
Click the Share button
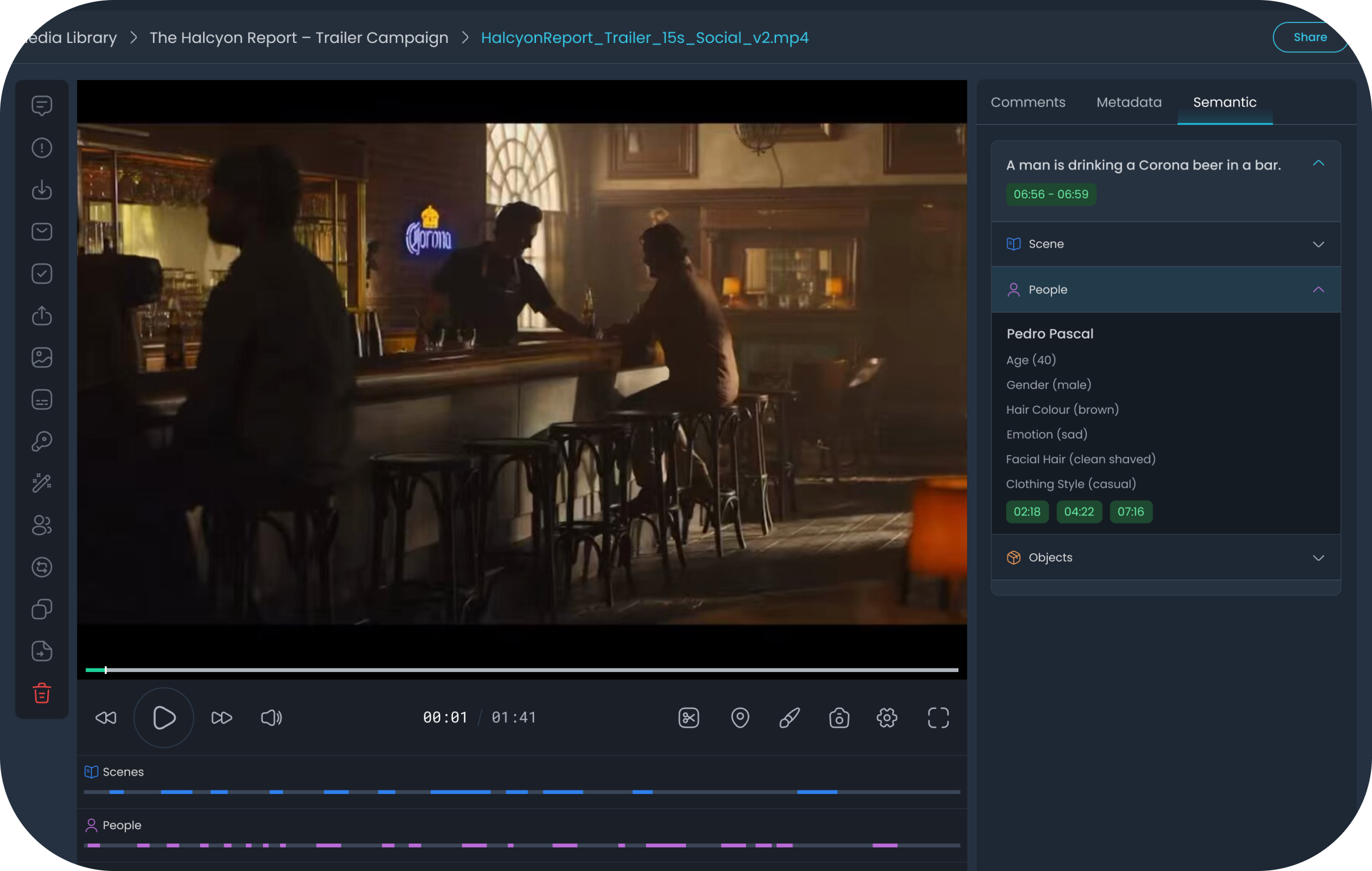[x=1309, y=37]
